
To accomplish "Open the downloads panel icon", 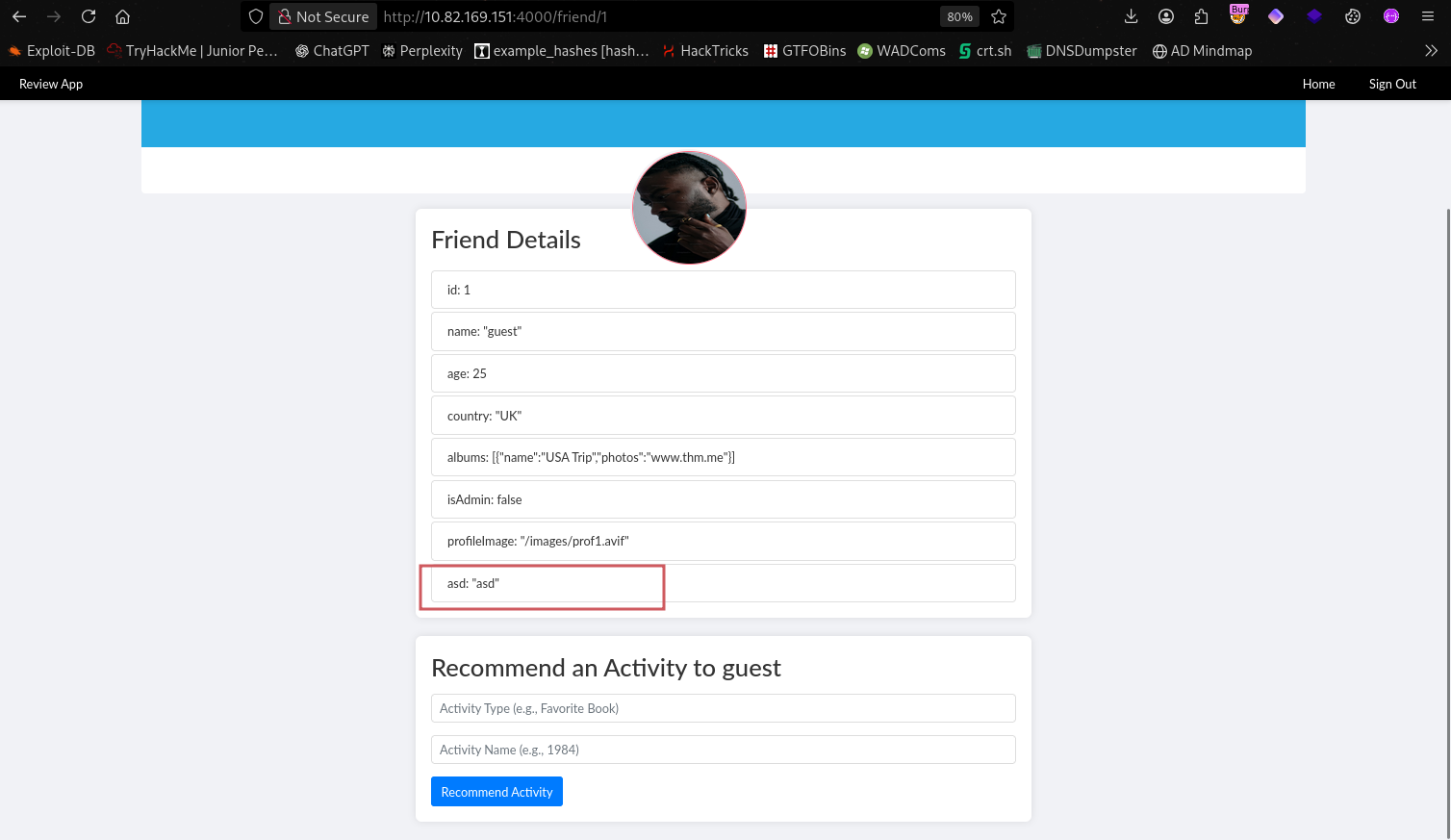I will (1132, 16).
